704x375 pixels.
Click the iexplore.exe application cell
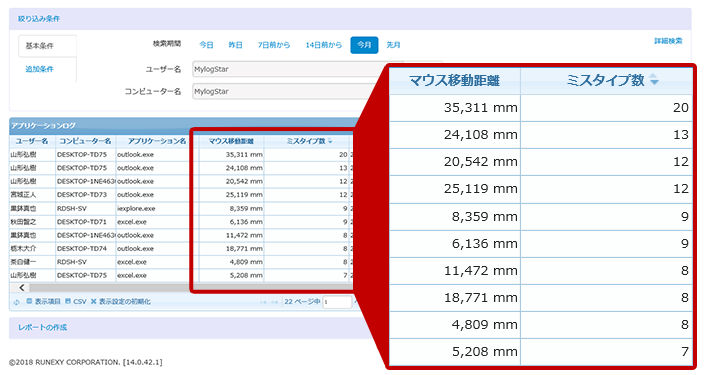[136, 208]
